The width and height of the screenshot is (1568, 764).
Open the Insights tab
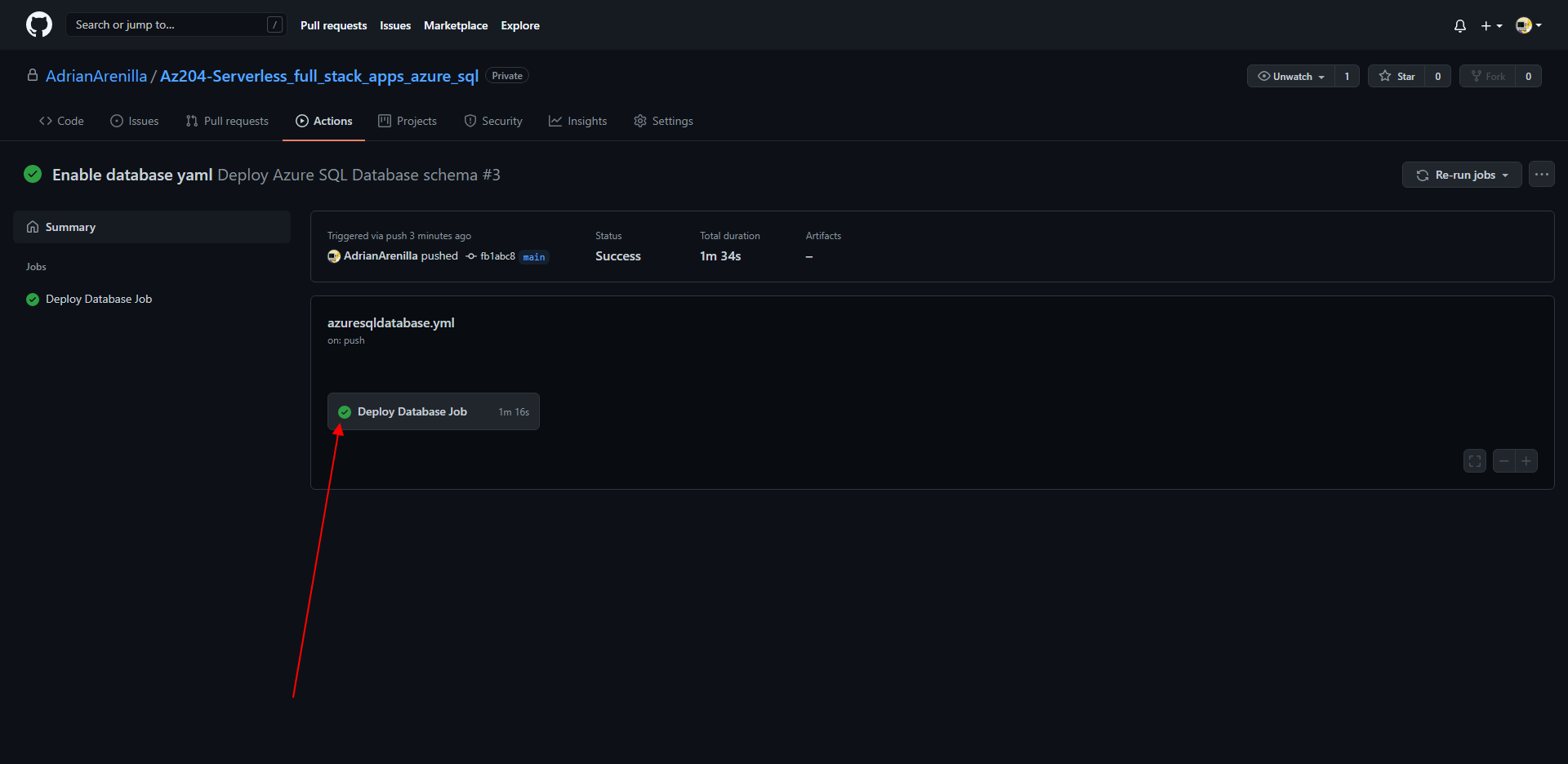(578, 121)
